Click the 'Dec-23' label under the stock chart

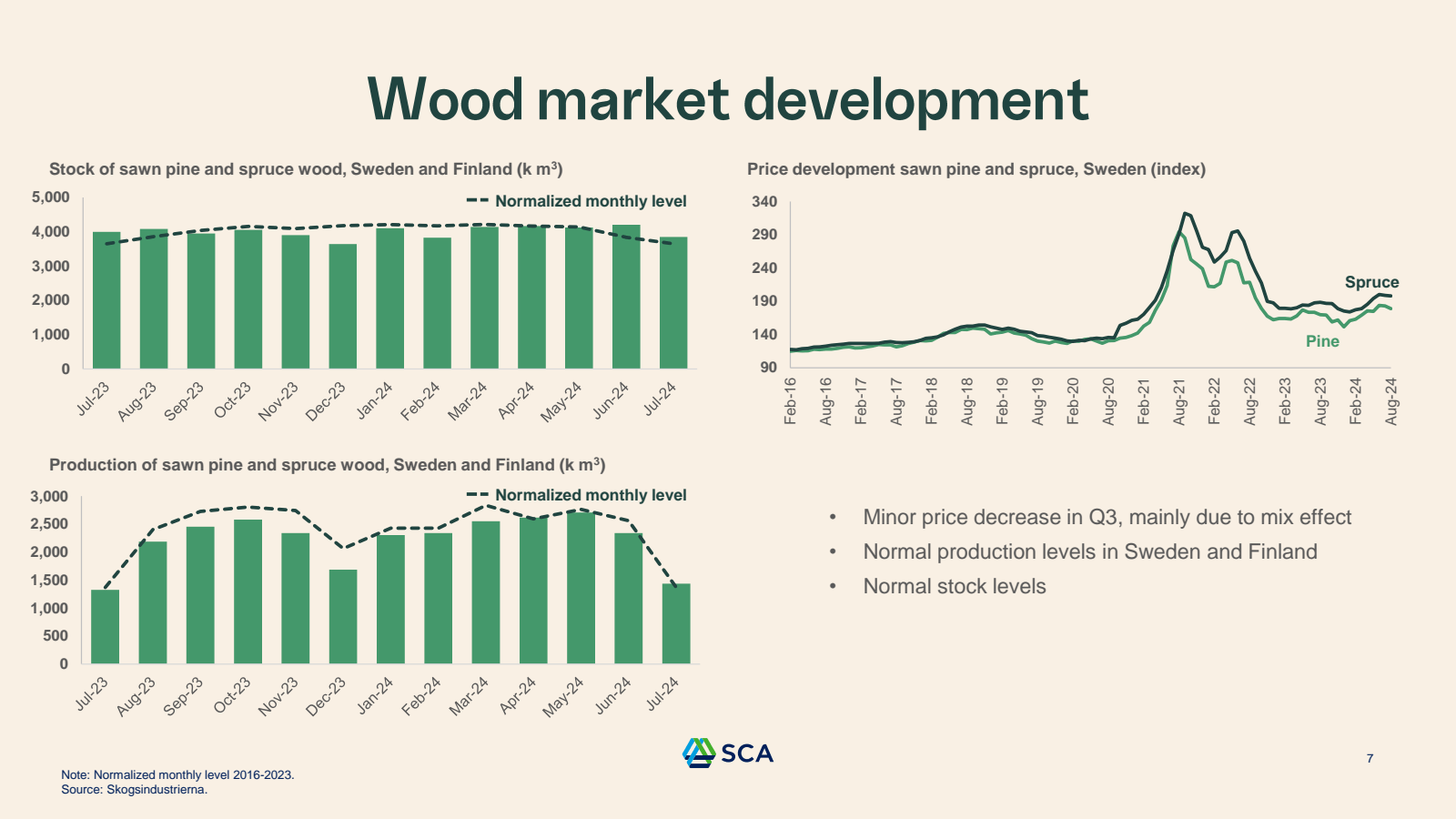(326, 401)
